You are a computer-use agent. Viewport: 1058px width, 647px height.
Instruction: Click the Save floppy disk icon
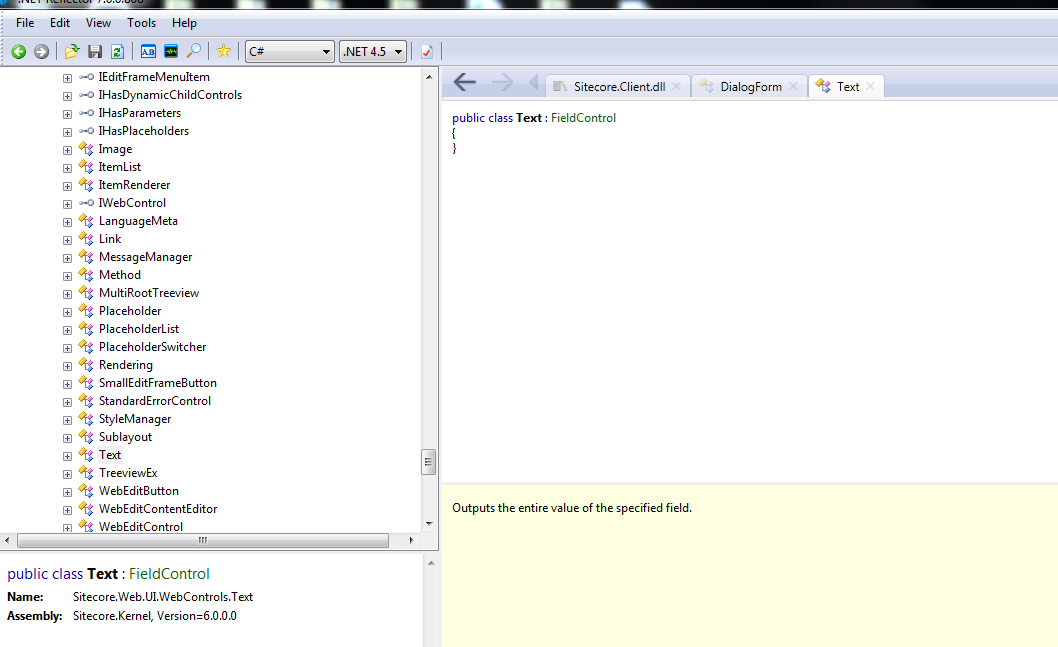tap(95, 51)
